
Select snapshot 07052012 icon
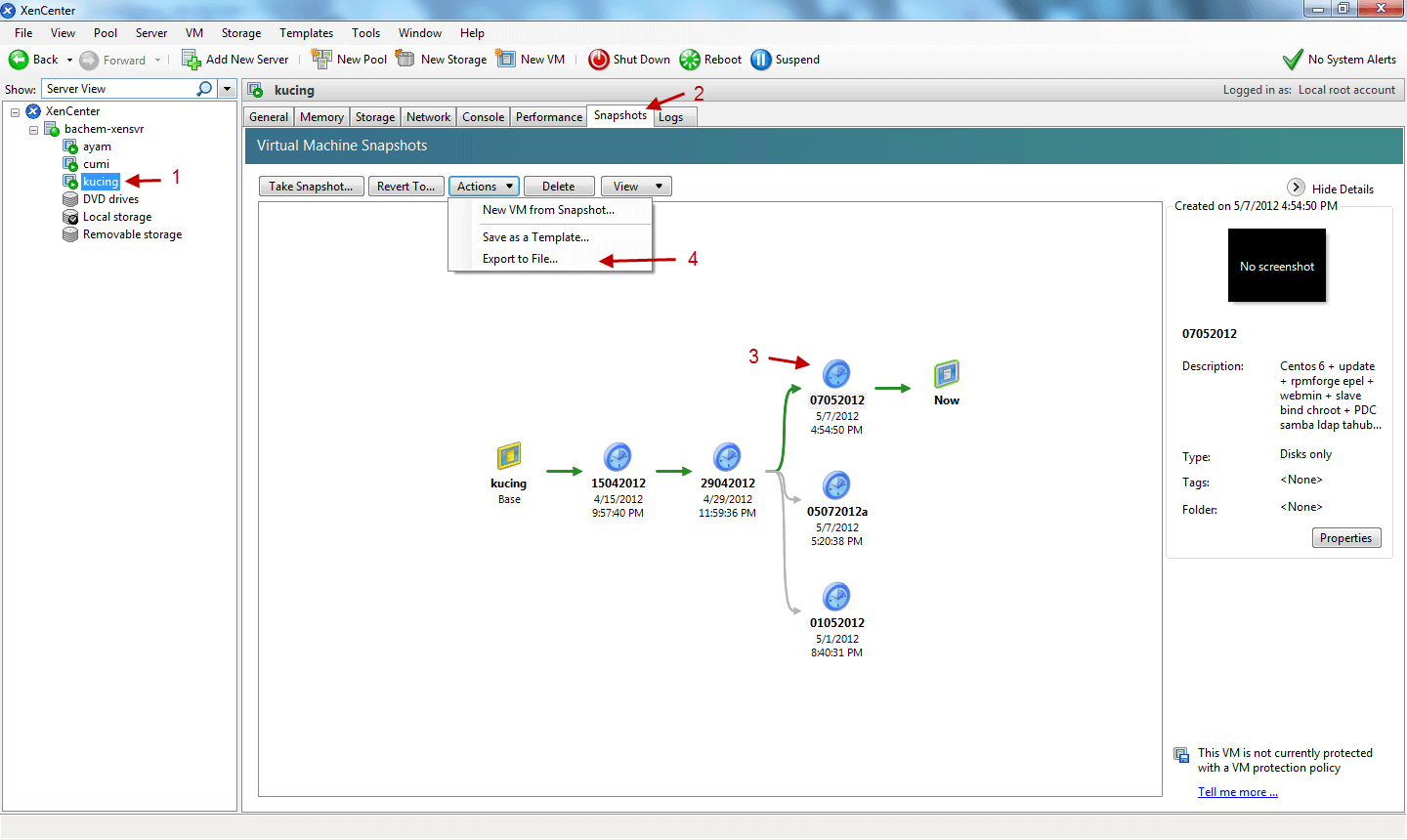[x=836, y=373]
